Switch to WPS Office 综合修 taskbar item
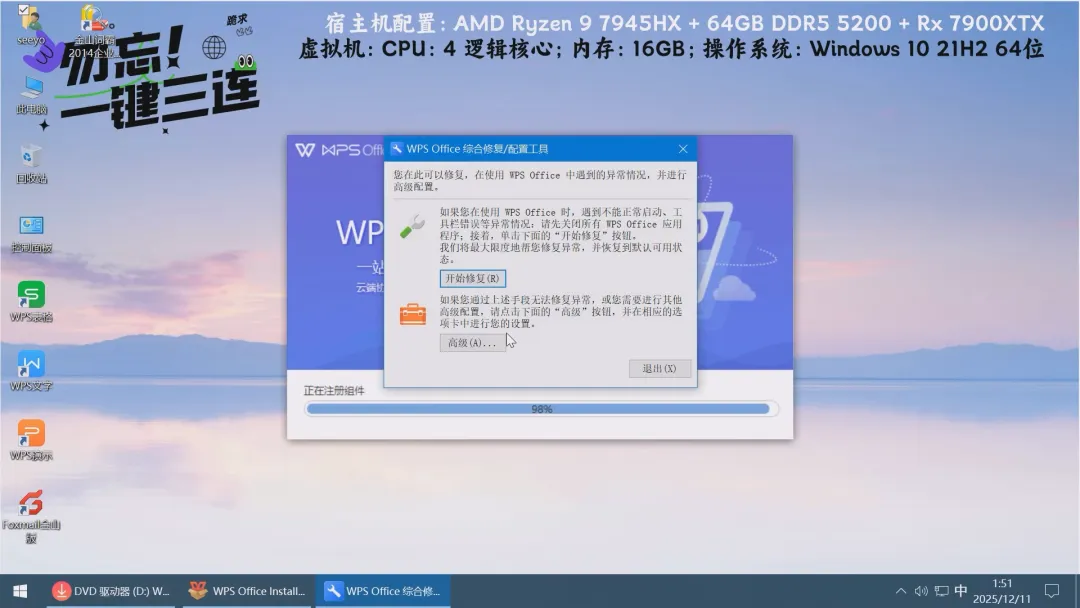This screenshot has height=608, width=1080. click(383, 591)
